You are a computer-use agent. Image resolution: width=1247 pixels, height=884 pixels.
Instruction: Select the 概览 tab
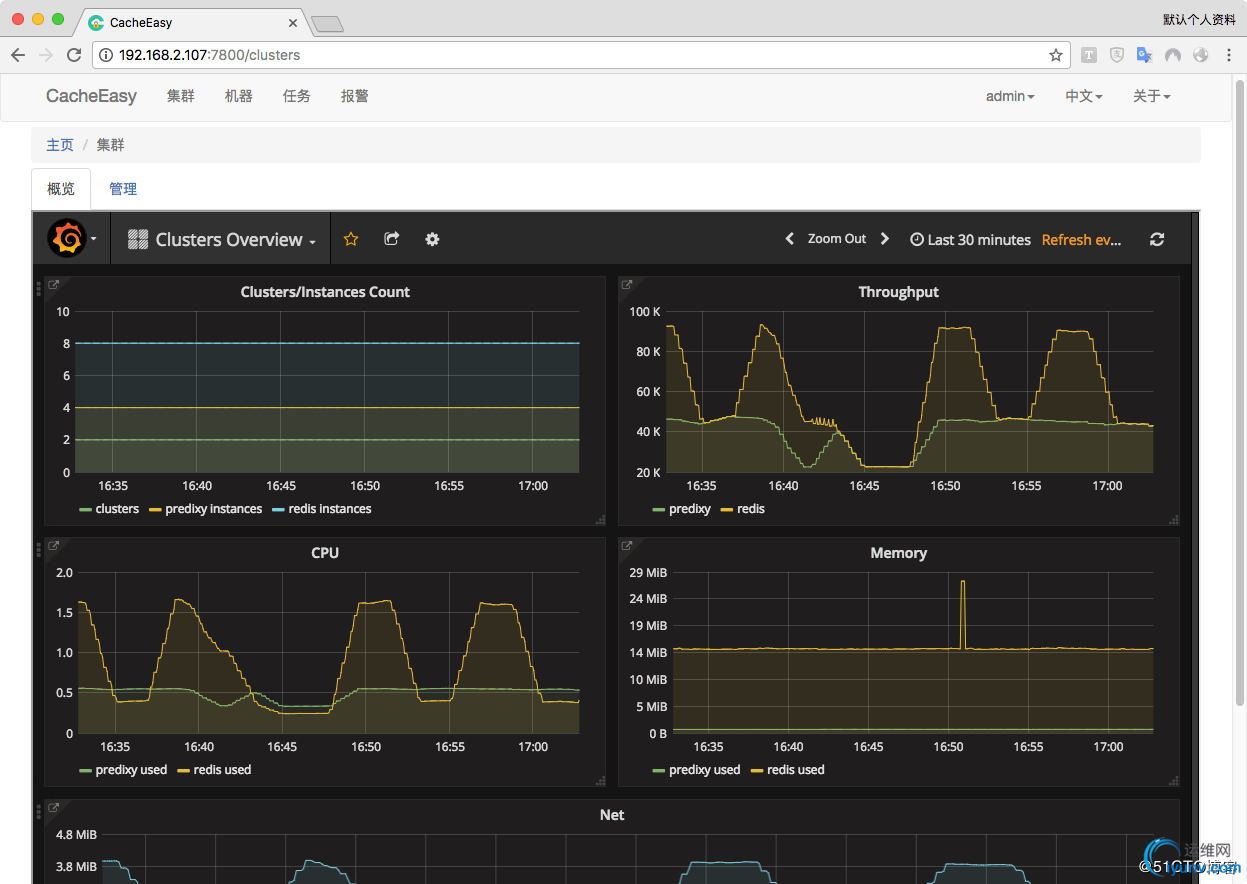pyautogui.click(x=61, y=189)
